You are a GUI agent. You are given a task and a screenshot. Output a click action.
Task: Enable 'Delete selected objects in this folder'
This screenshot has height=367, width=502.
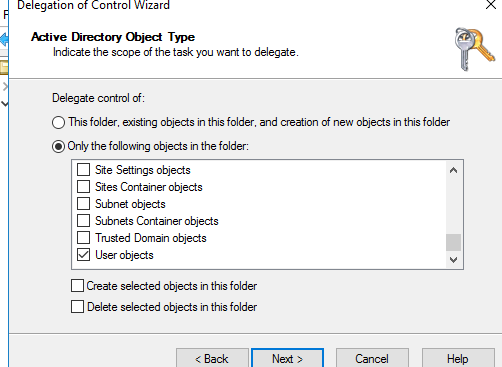click(x=77, y=306)
